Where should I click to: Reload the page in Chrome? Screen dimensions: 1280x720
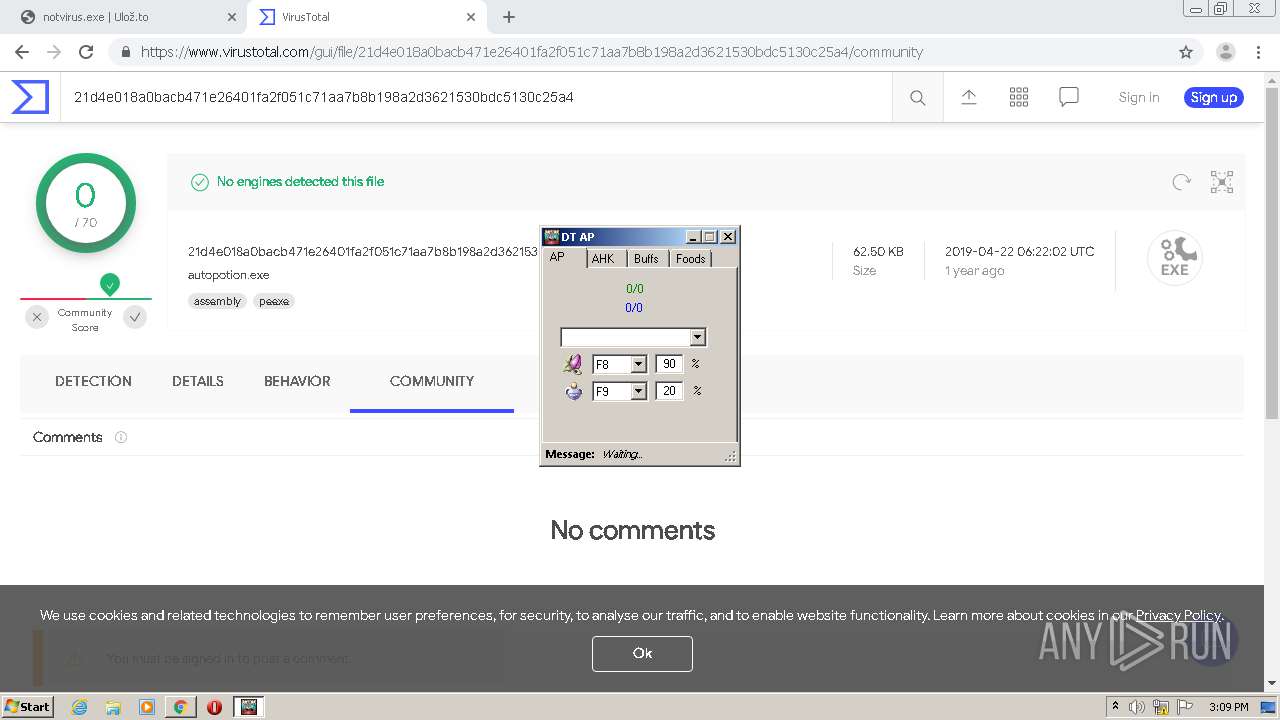coord(86,52)
